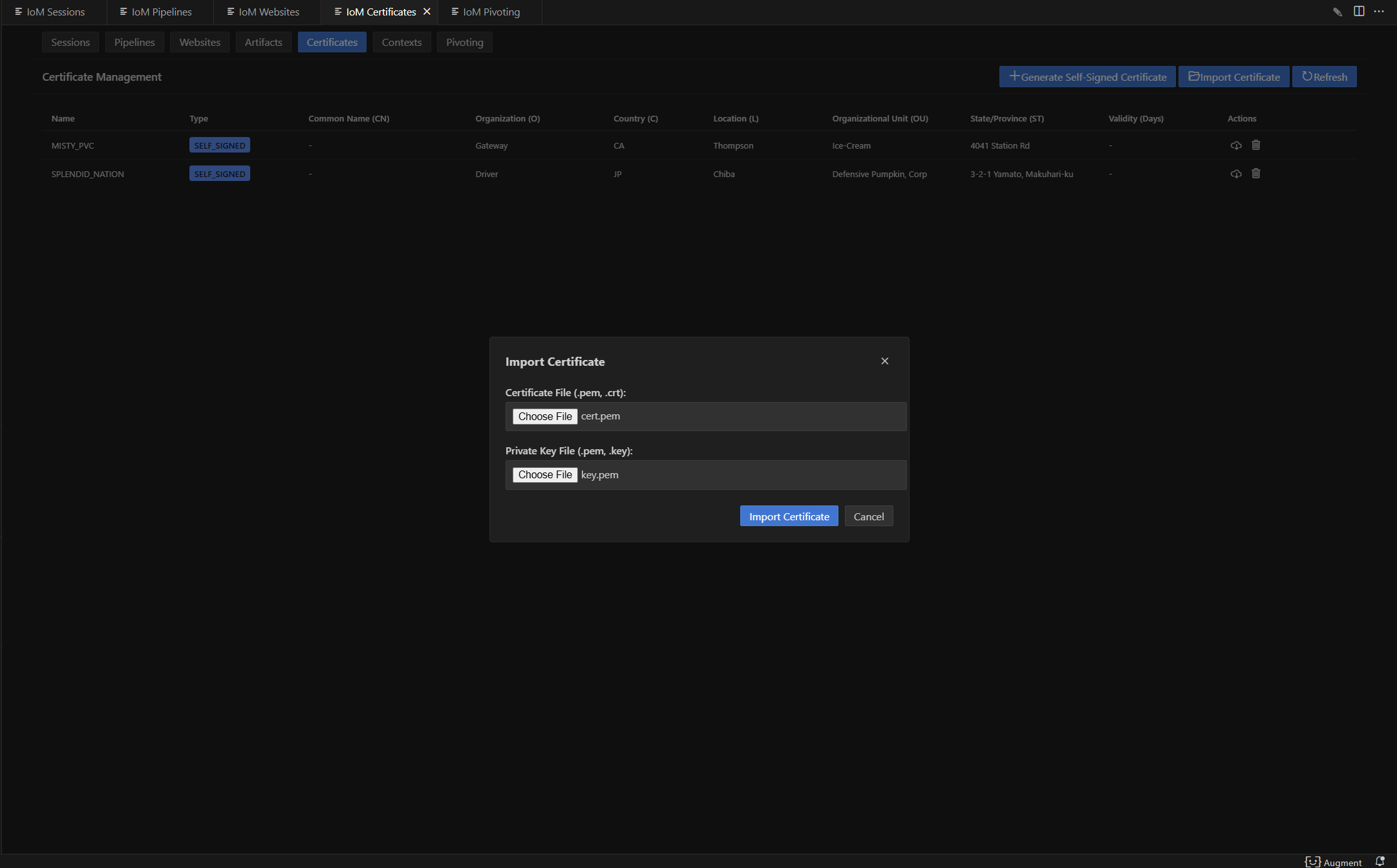Click the 4041 Station Rd cell
1397x868 pixels.
point(999,145)
